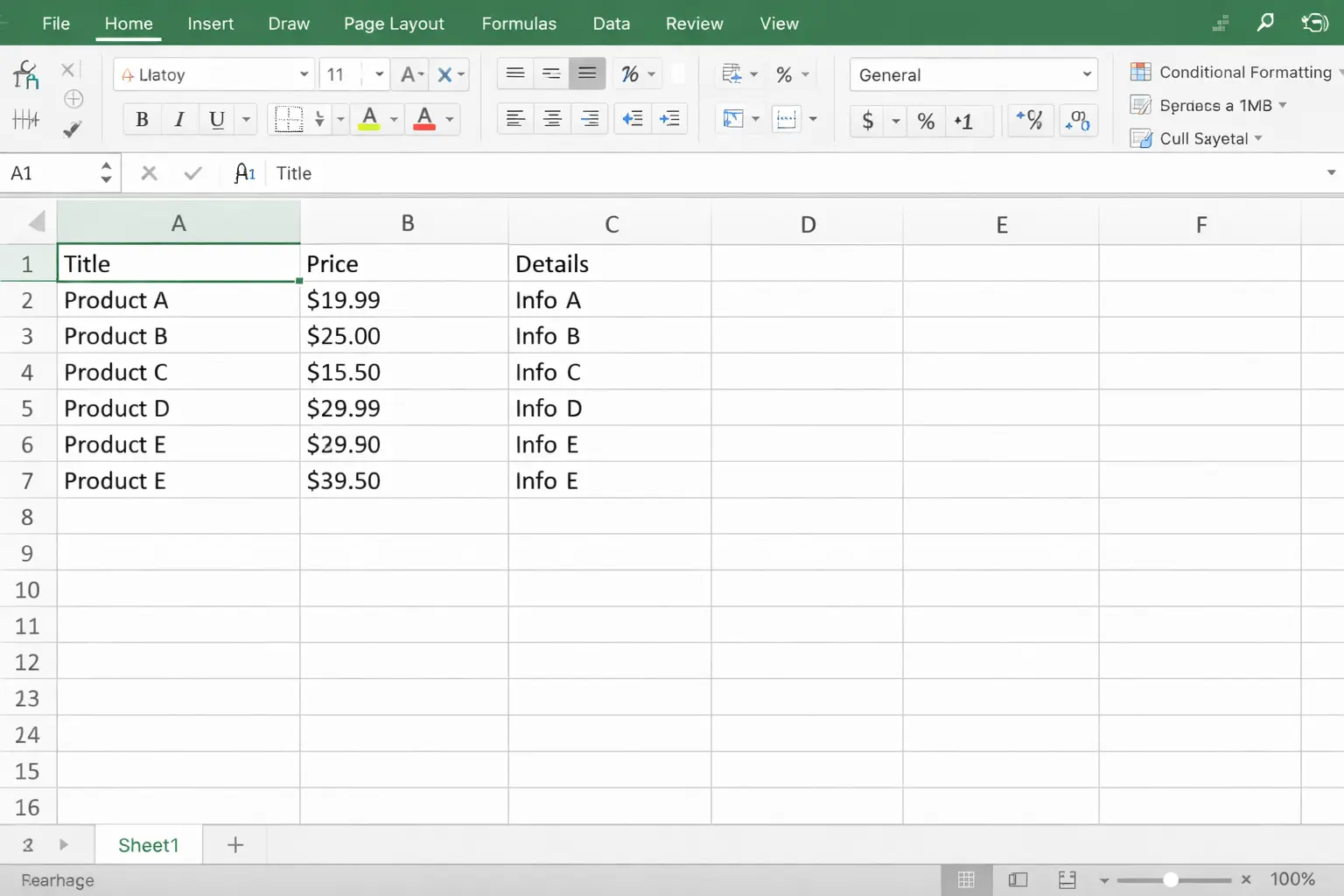Expand the border style options dropdown

(x=340, y=119)
